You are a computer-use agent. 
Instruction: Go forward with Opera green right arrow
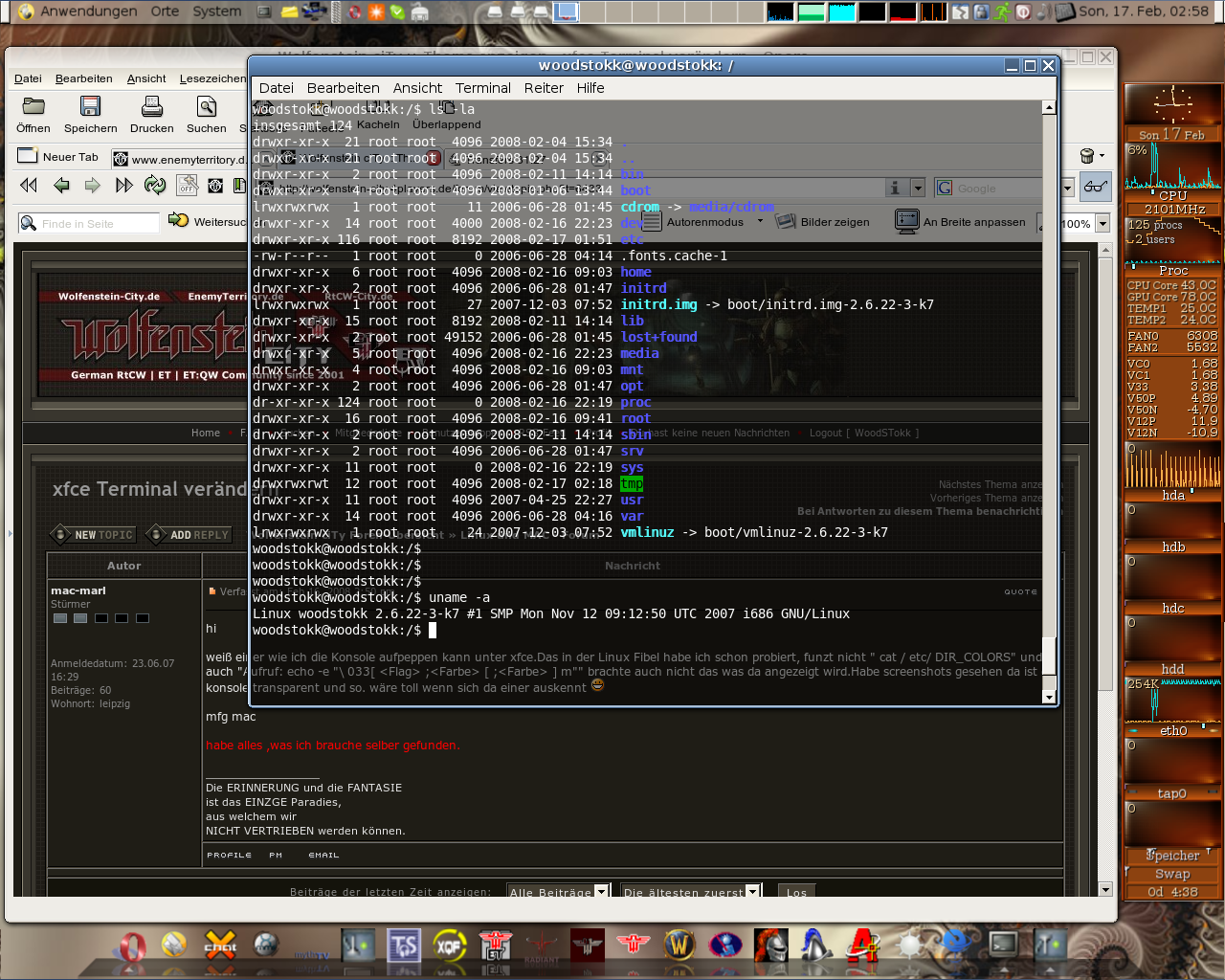tap(93, 185)
